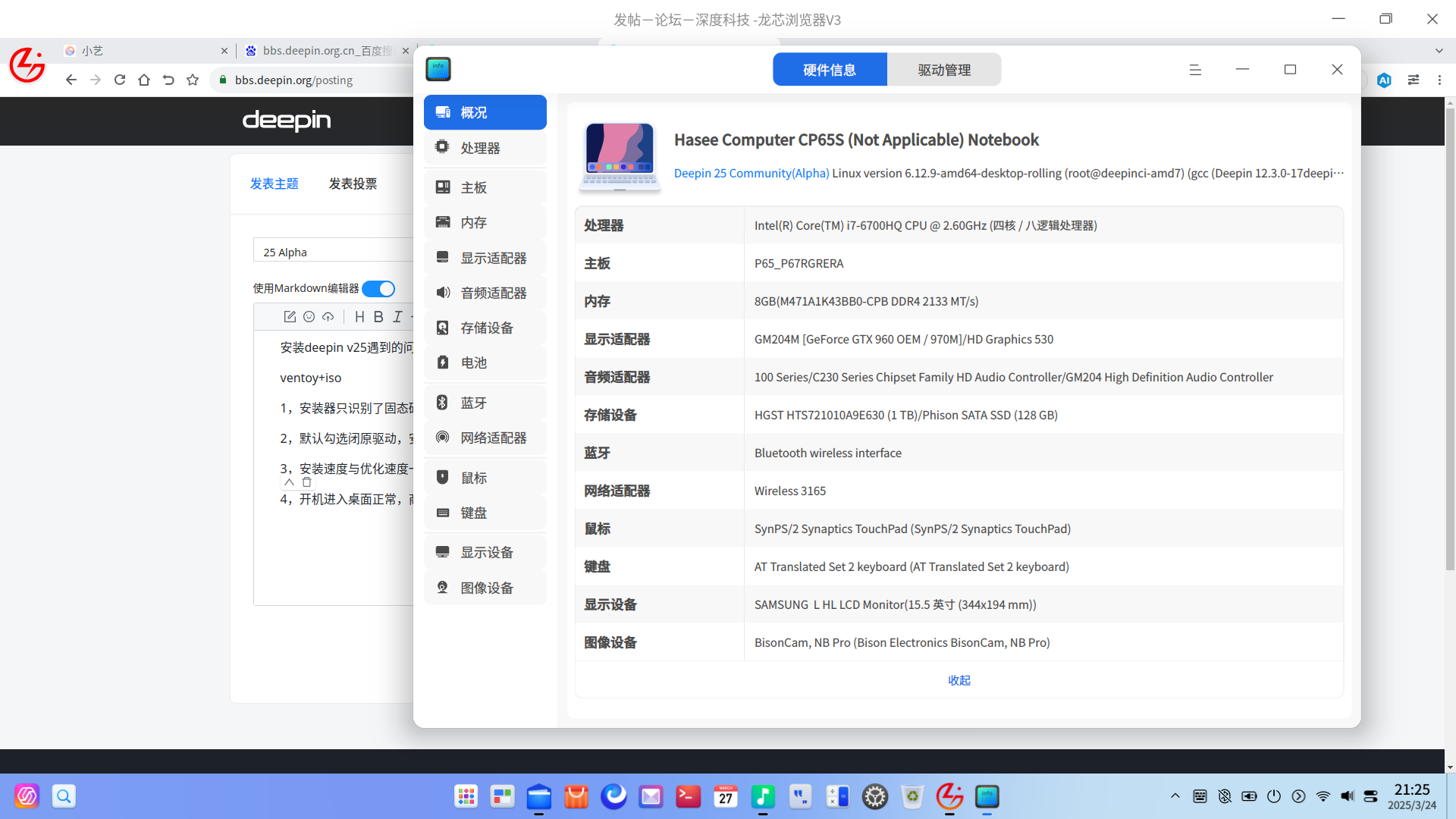Switch to 驱动管理 tab

point(944,70)
